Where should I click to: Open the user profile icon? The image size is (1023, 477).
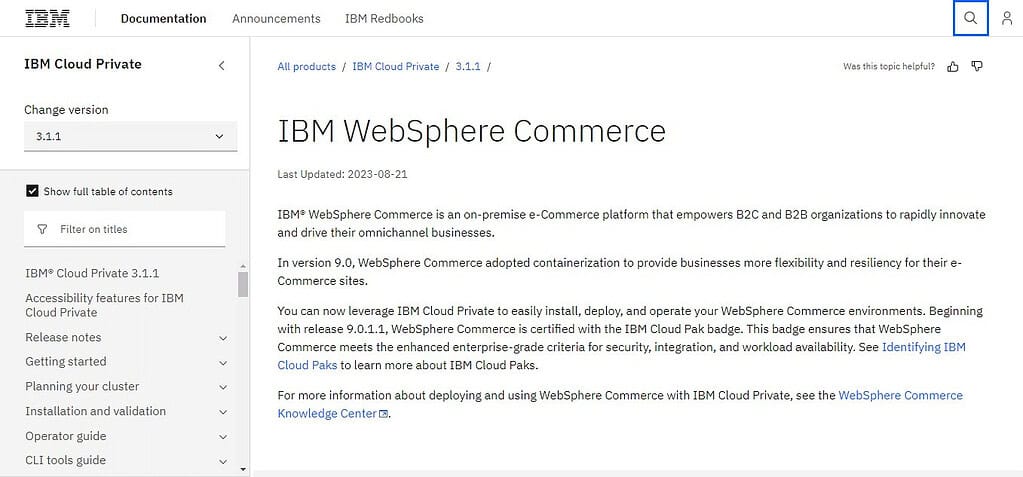point(1007,18)
